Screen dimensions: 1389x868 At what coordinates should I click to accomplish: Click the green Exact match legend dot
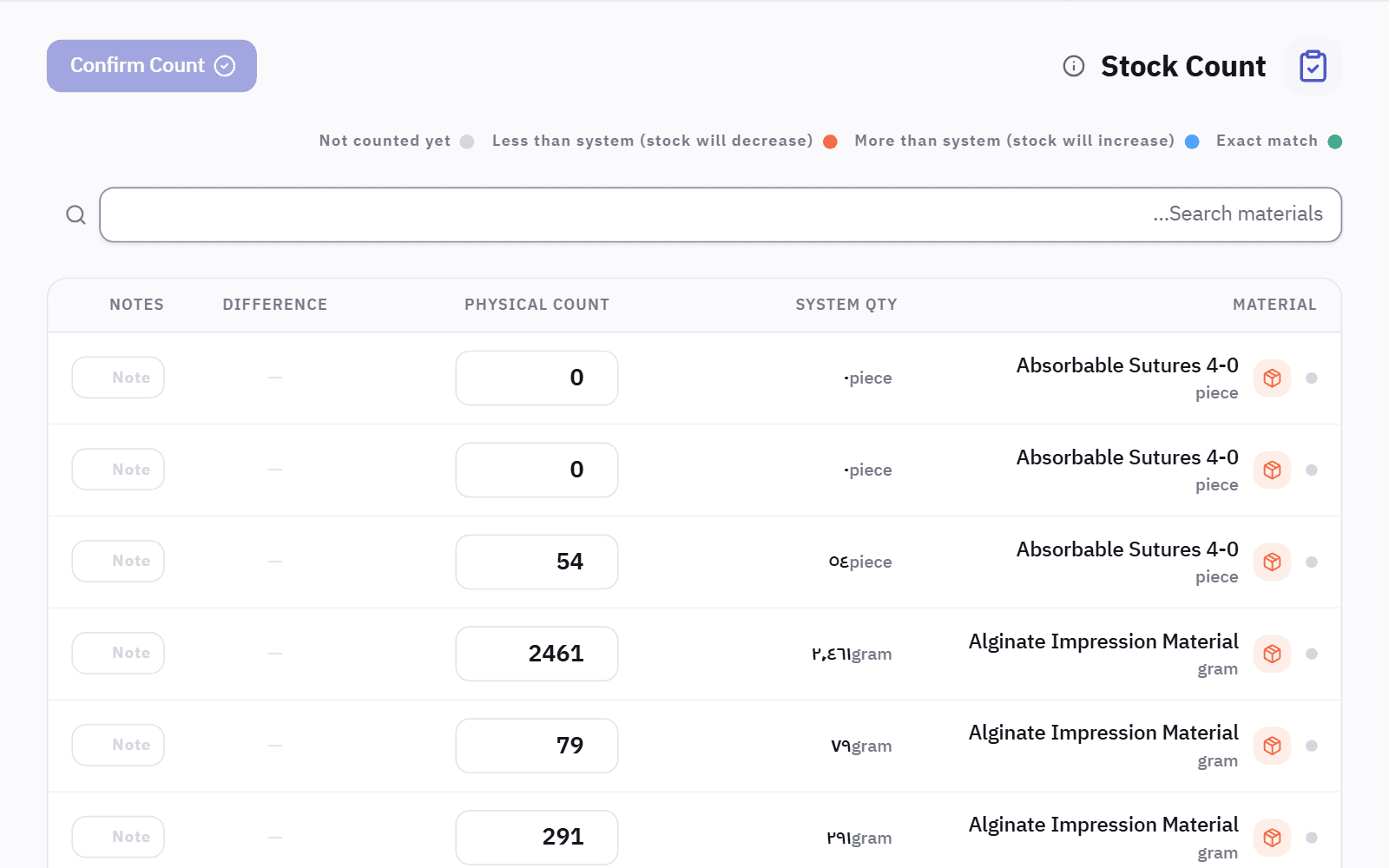1335,141
